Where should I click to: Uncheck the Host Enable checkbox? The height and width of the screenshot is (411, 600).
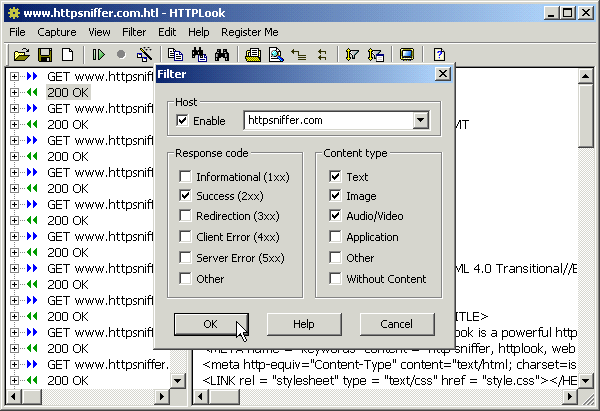click(x=182, y=121)
